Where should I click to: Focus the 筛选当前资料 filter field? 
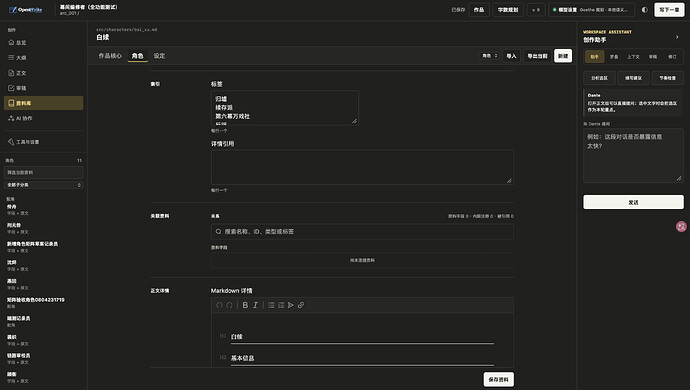[44, 173]
